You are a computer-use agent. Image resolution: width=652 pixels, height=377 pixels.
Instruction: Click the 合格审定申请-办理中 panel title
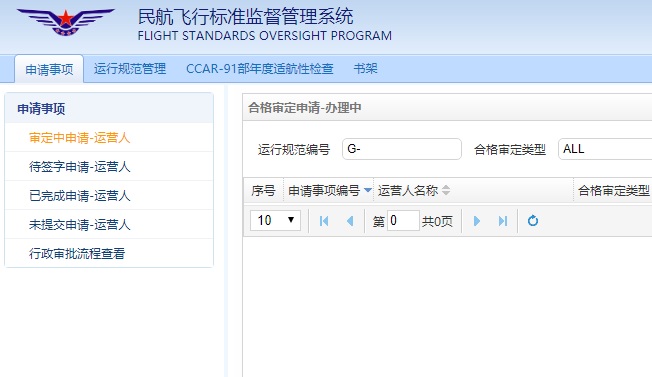click(x=305, y=108)
